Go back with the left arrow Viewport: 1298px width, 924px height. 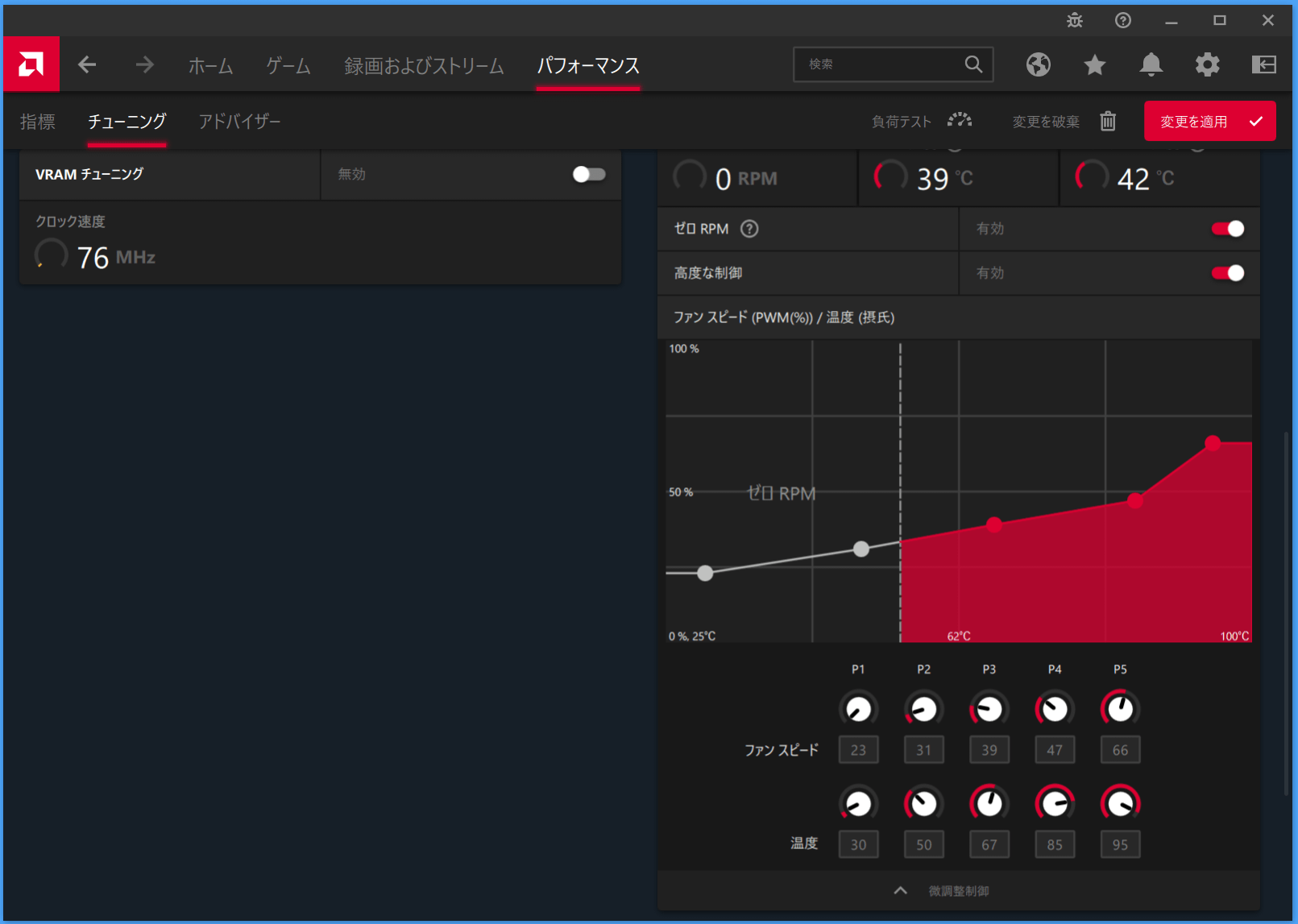point(87,64)
